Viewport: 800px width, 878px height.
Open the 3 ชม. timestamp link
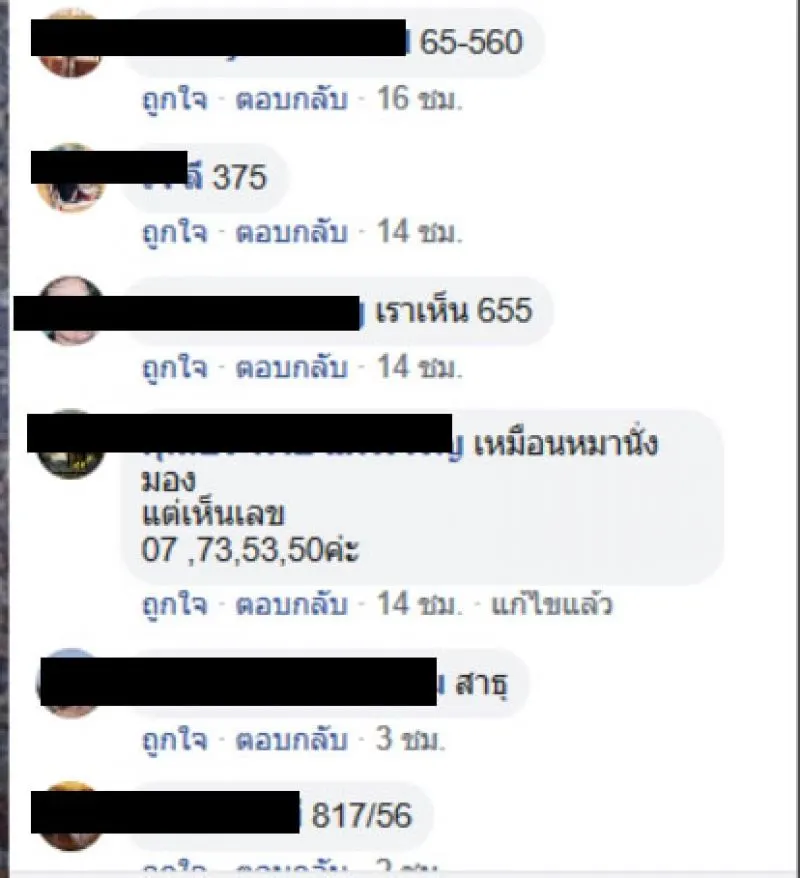point(410,740)
